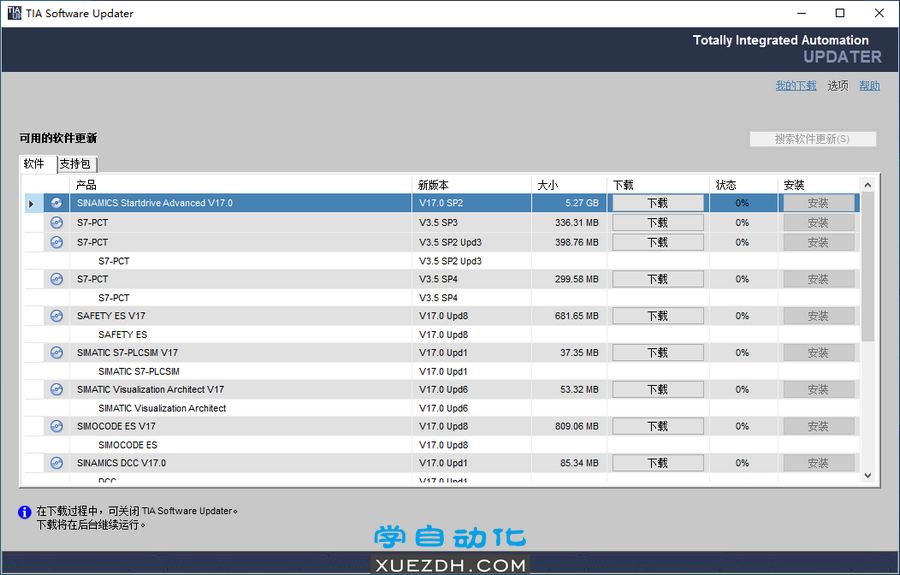900x575 pixels.
Task: Download S7-PCT V3.5 SP2 Upd3
Action: (x=658, y=242)
